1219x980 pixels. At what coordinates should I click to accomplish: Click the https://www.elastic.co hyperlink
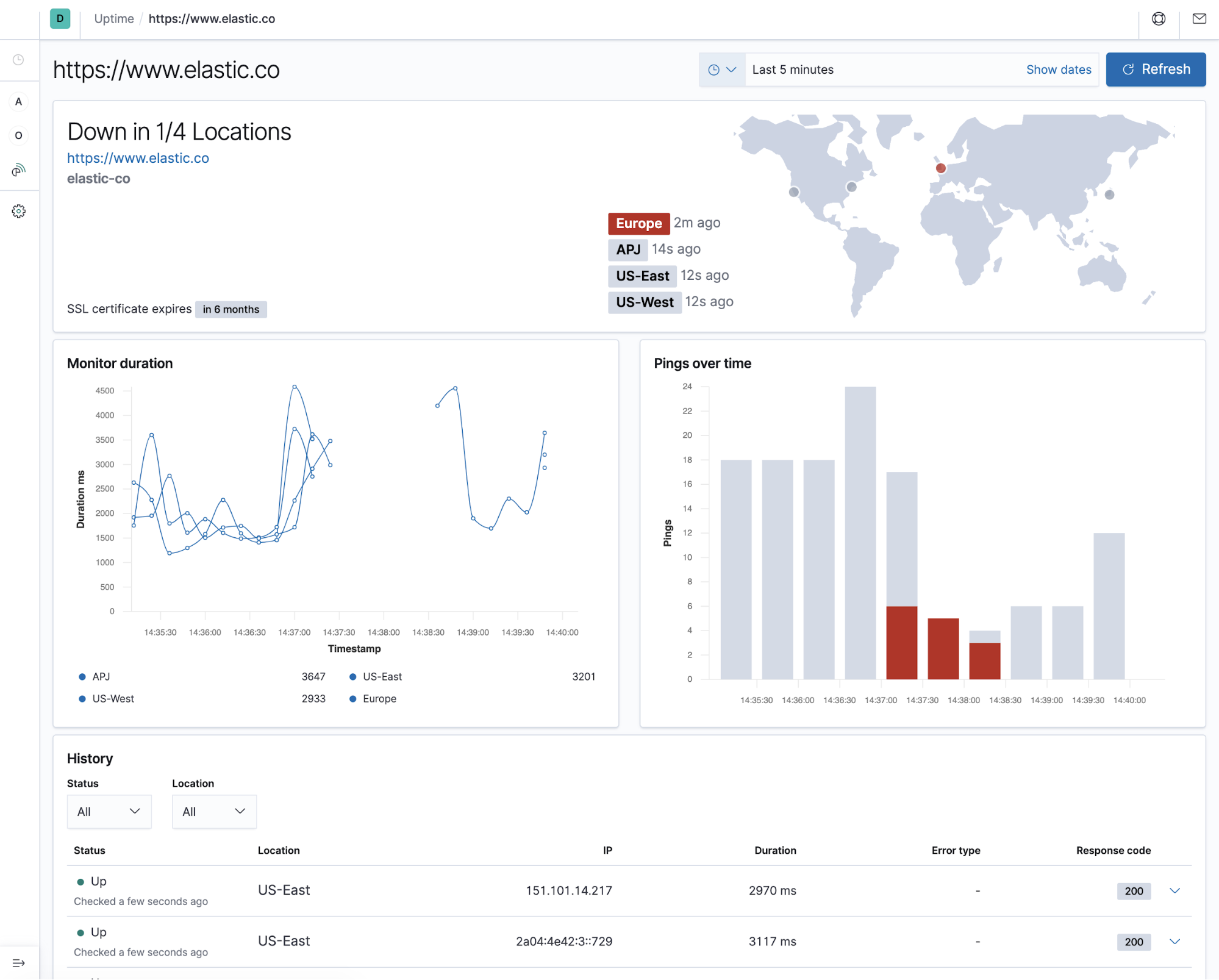pyautogui.click(x=139, y=157)
